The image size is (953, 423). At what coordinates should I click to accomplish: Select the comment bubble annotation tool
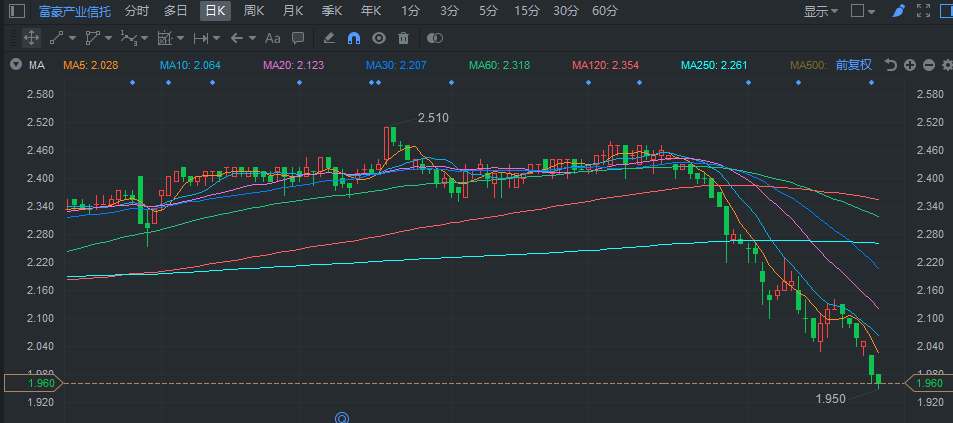coord(297,38)
